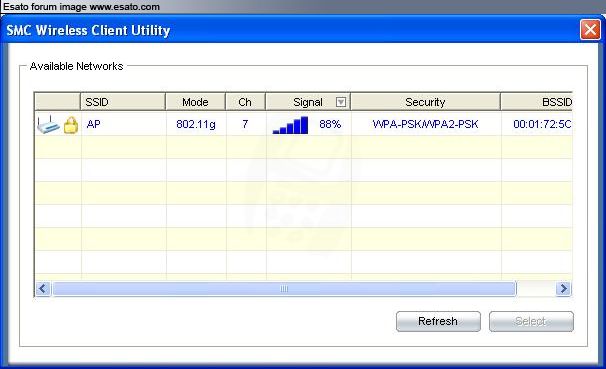Click the horizontal scrollbar thumb
The width and height of the screenshot is (606, 369).
tap(284, 289)
